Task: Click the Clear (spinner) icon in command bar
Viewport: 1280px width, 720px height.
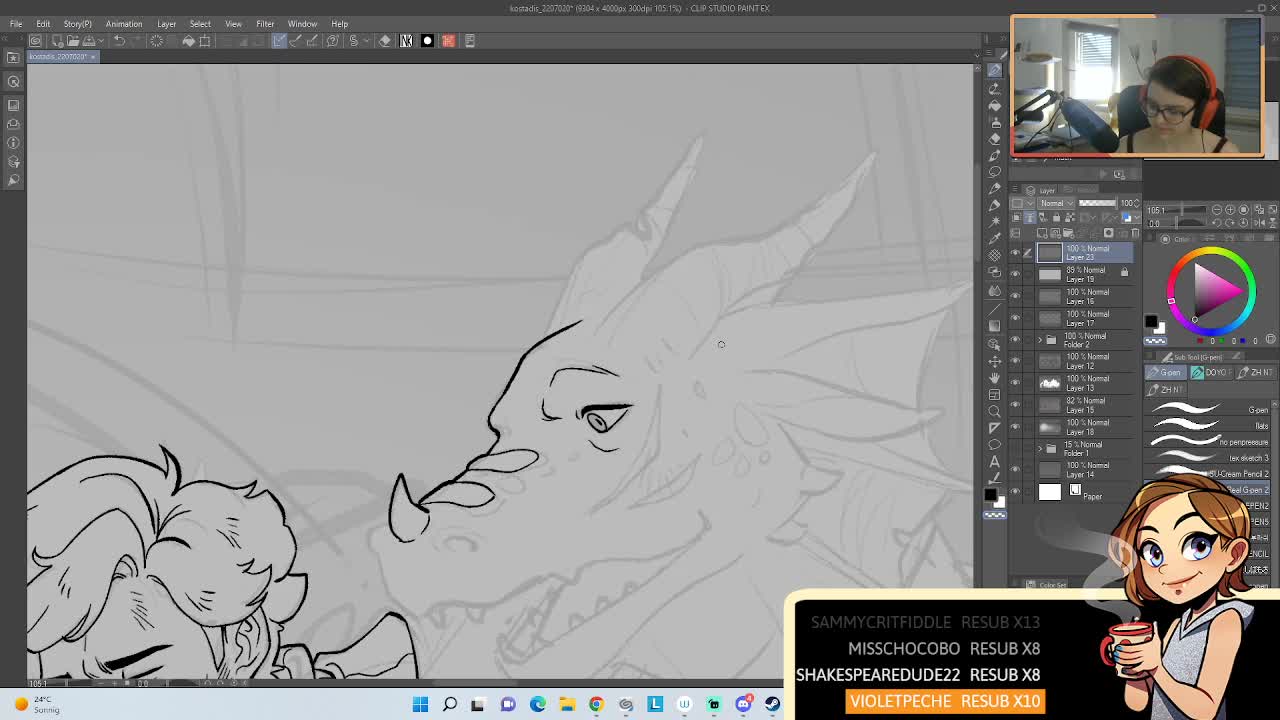Action: tap(156, 41)
